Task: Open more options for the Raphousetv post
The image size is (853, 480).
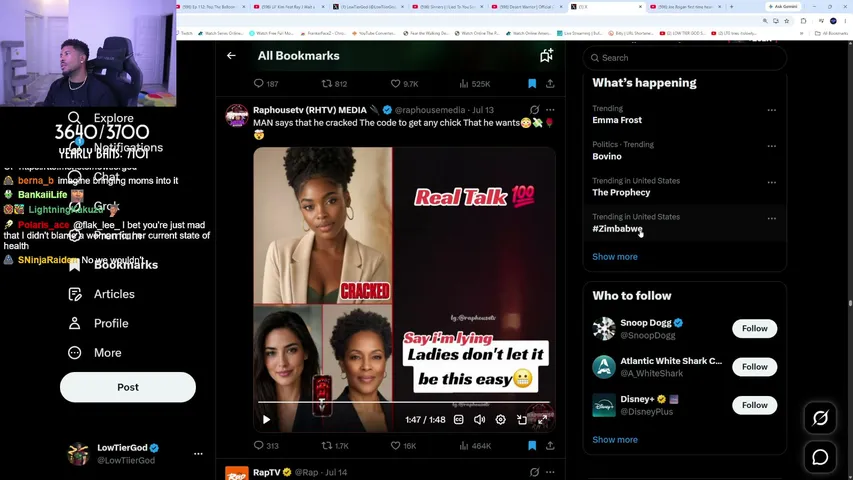Action: pos(550,110)
